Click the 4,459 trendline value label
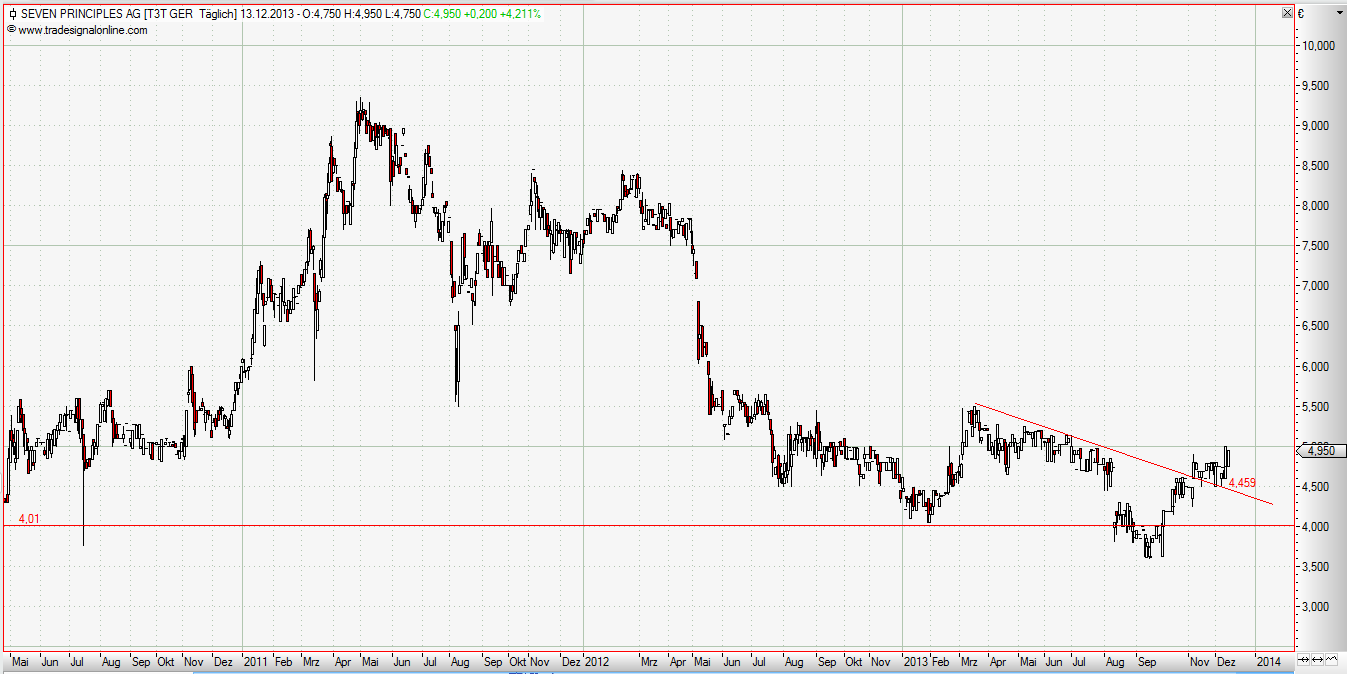Image resolution: width=1347 pixels, height=674 pixels. coord(1241,483)
